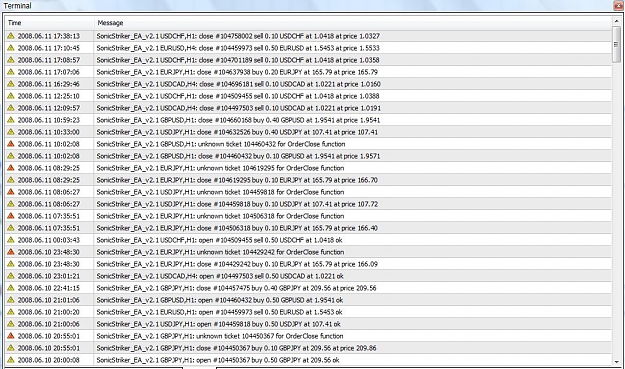This screenshot has width=625, height=369.
Task: Click the yellow warning icon of the 17:07:06 entry
Action: 11,72
